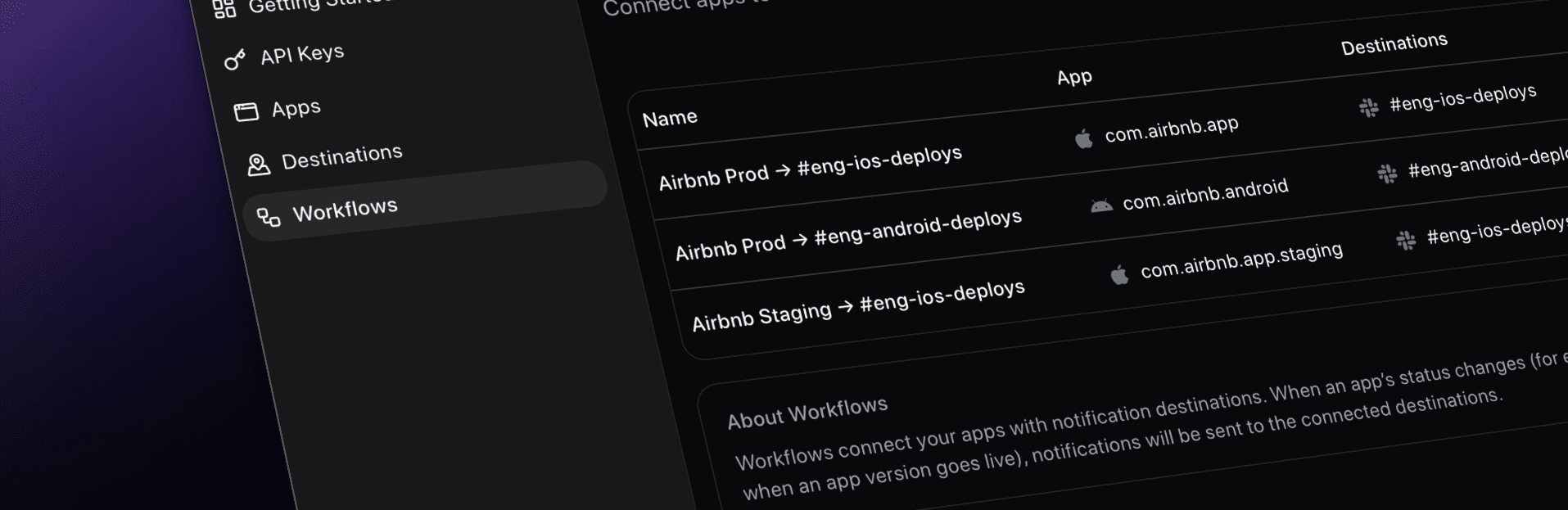Open the Destinations page from sidebar
The image size is (1568, 510).
341,156
